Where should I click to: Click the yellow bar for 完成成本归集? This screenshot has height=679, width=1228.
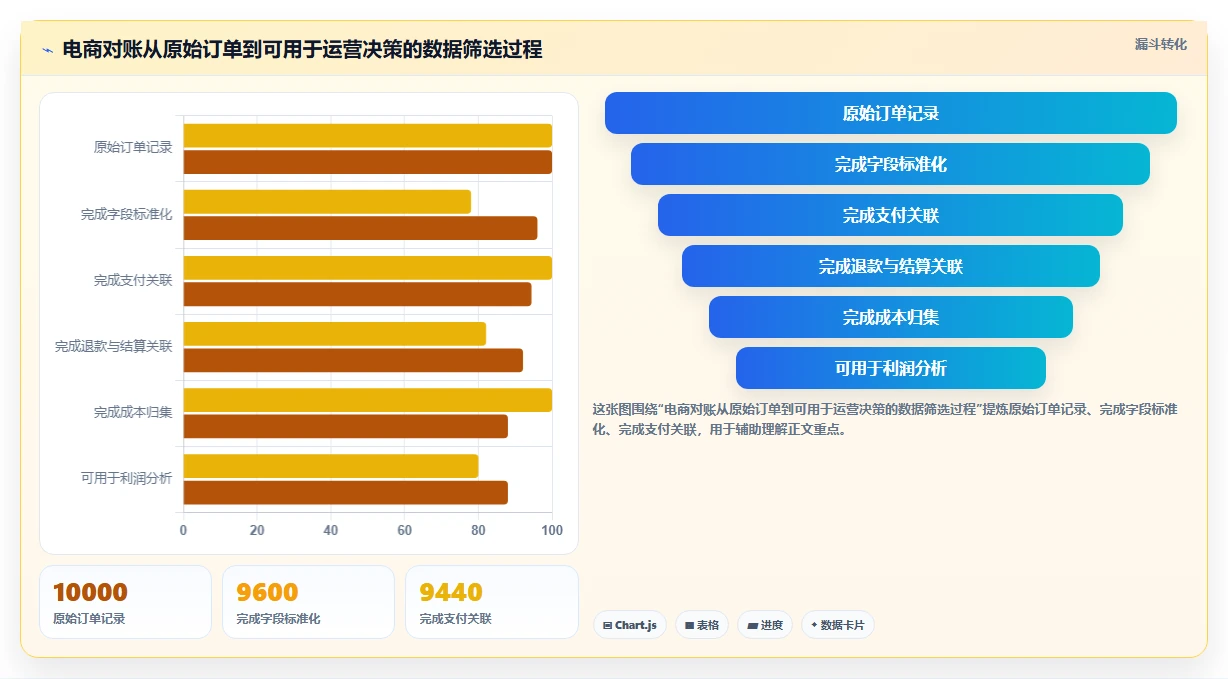coord(367,400)
